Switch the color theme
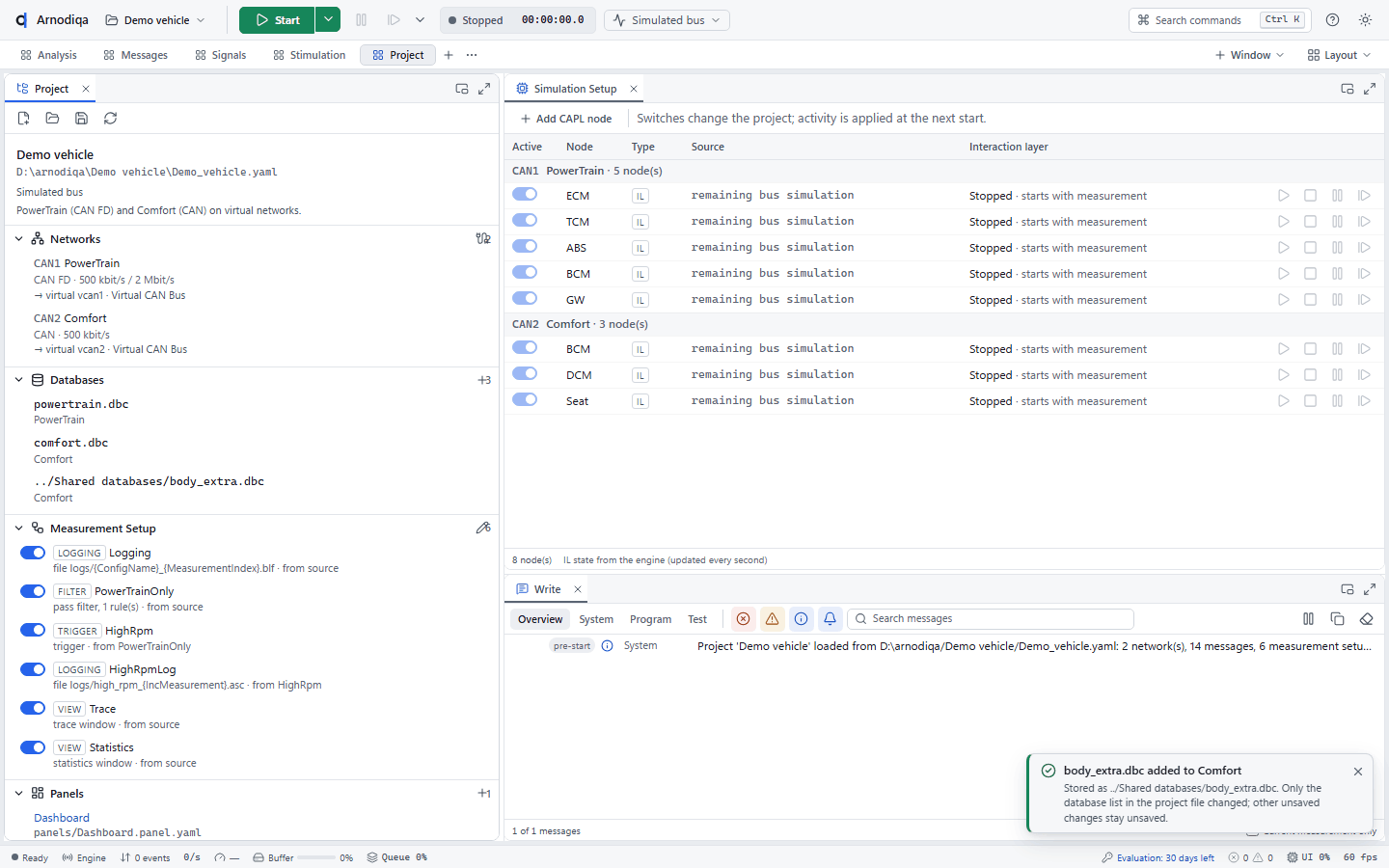This screenshot has width=1389, height=868. click(1365, 20)
